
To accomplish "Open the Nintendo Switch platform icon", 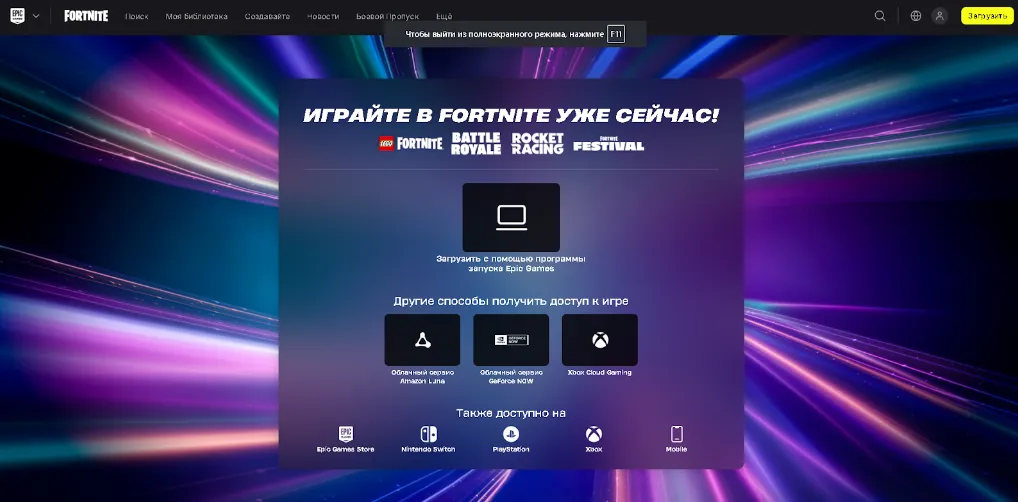I will click(428, 434).
